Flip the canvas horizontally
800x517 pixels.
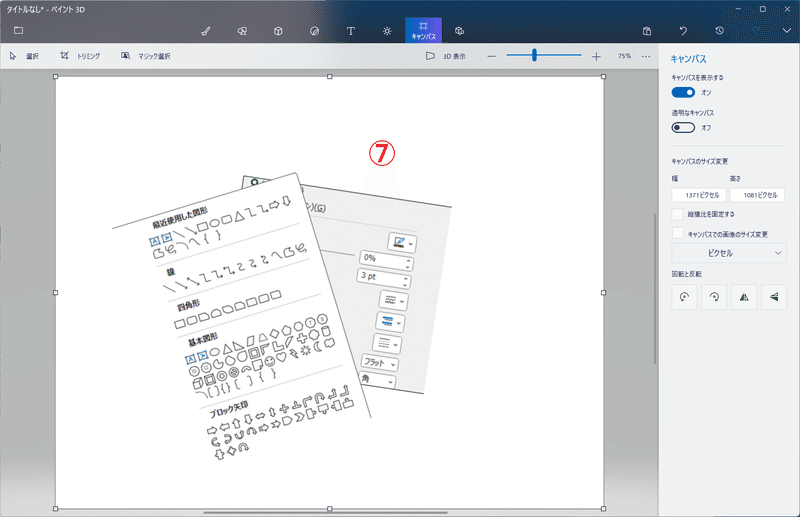click(744, 297)
